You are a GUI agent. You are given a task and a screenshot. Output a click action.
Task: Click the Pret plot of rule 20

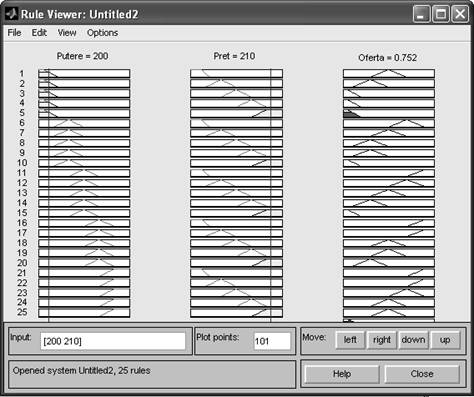coord(236,263)
